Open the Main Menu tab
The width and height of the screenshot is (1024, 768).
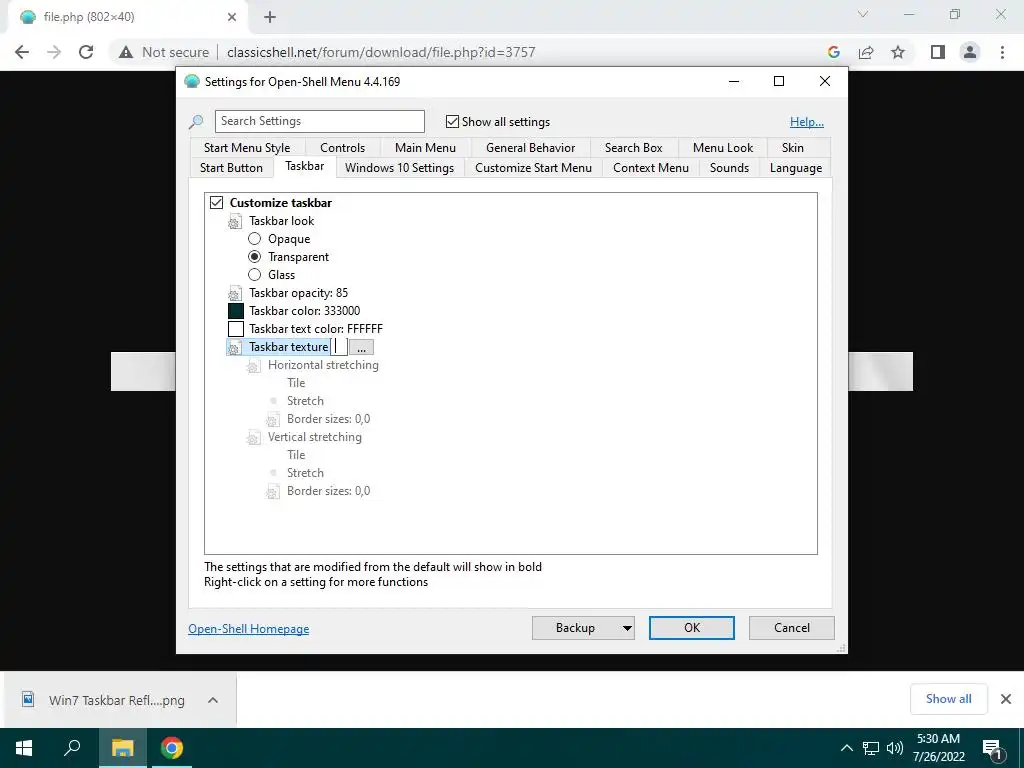click(425, 148)
